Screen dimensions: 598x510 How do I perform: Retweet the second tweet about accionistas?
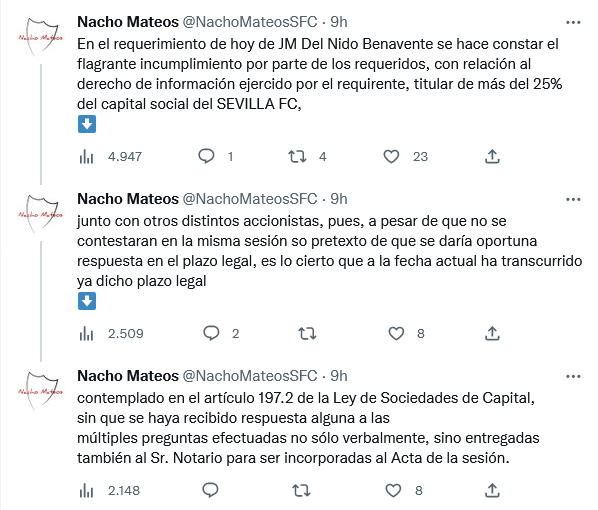pos(307,333)
